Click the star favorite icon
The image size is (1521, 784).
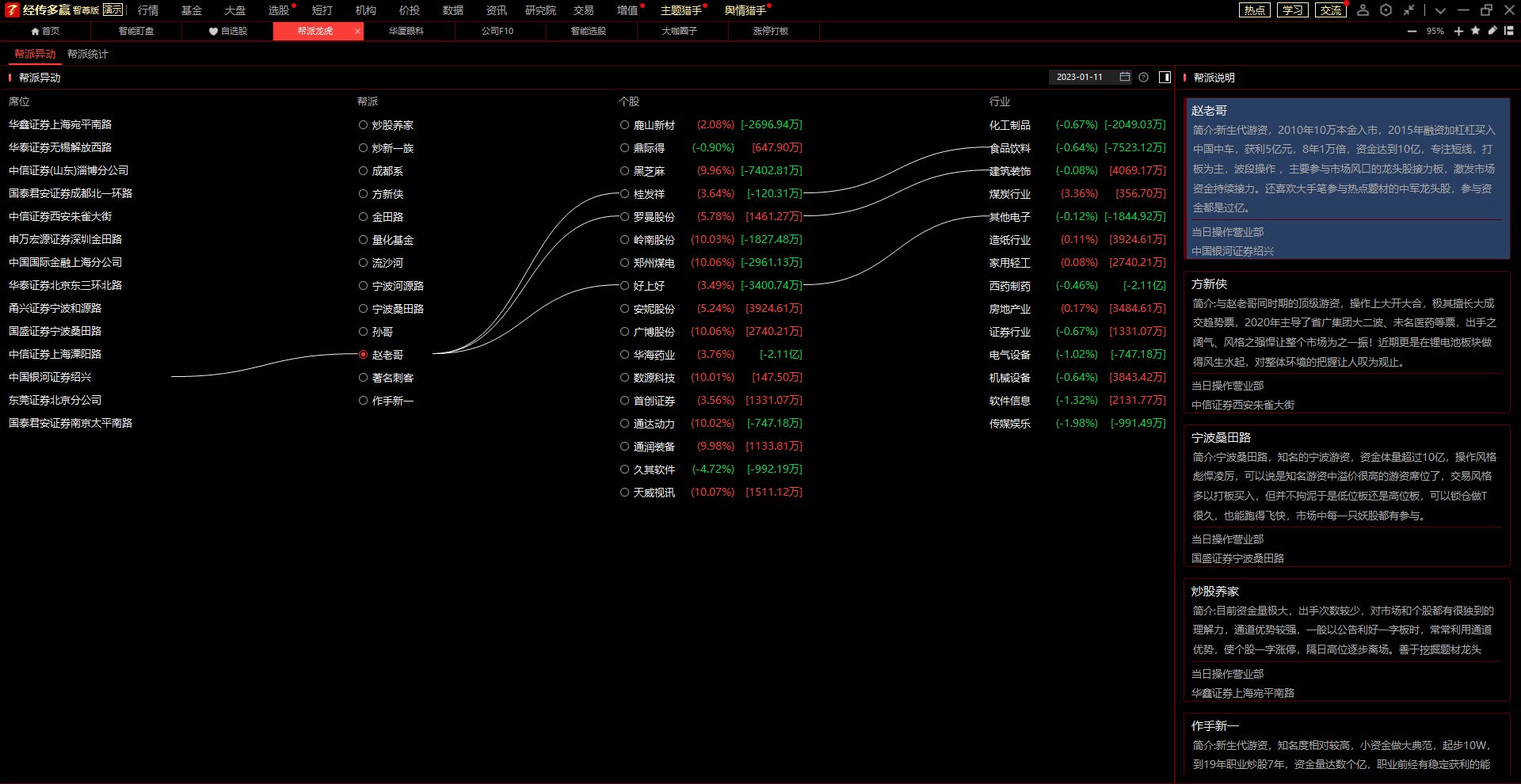[1475, 31]
